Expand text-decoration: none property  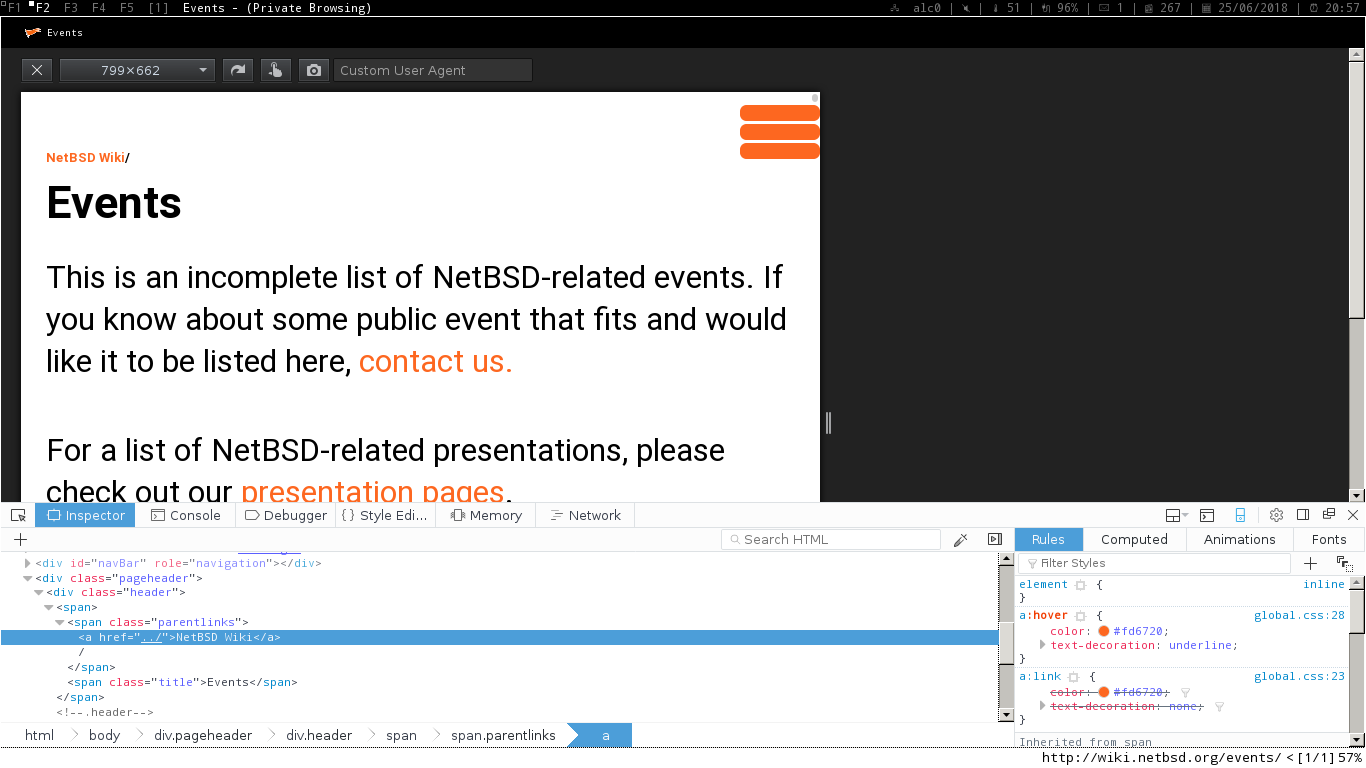click(1043, 706)
